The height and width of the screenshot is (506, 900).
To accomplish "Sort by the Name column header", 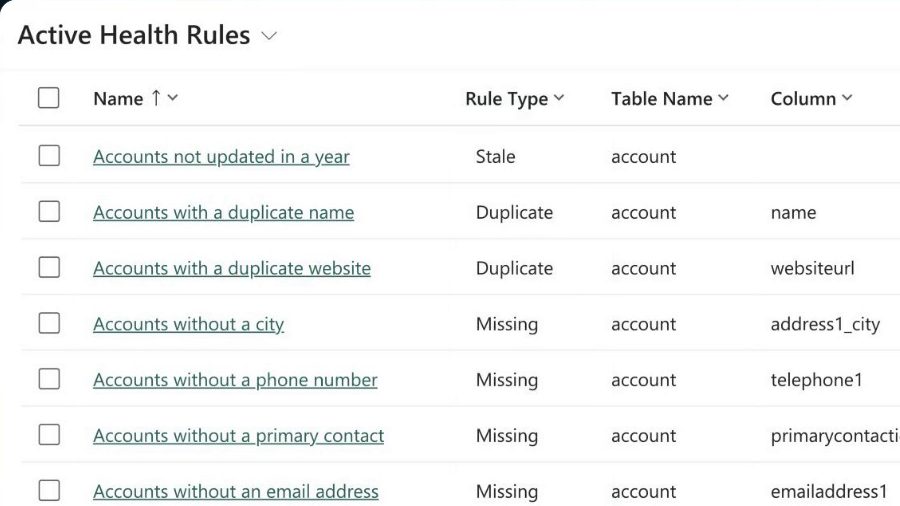I will coord(118,99).
